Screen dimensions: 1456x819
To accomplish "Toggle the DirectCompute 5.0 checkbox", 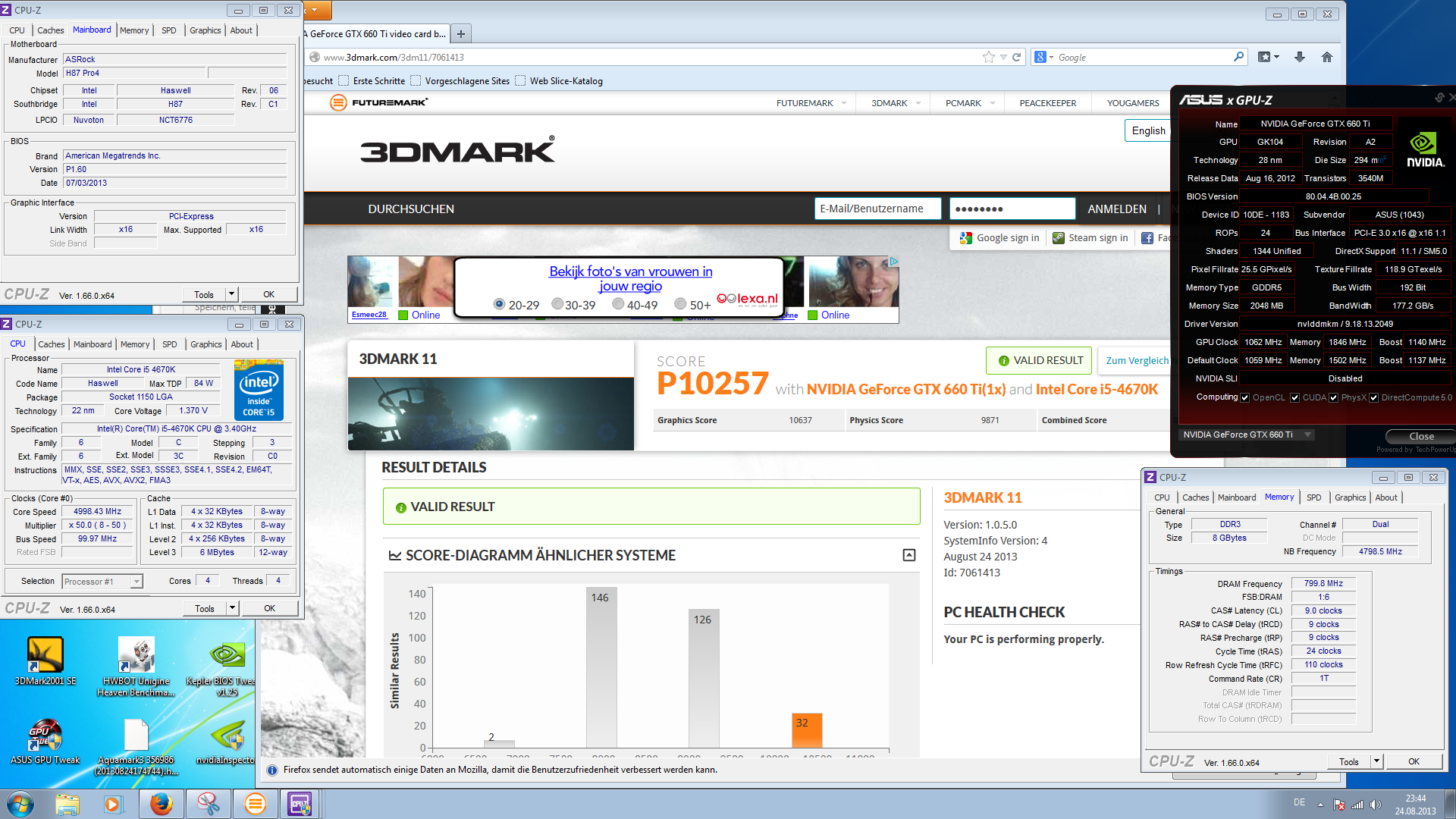I will click(1373, 397).
